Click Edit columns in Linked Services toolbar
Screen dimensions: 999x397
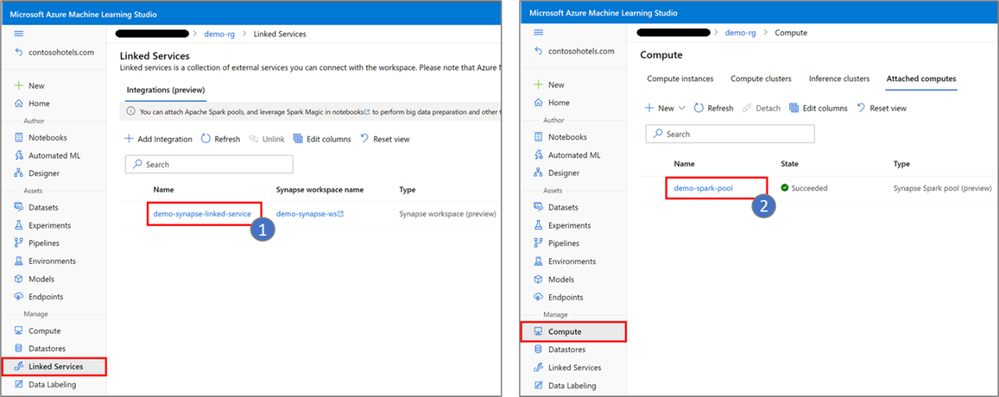[322, 139]
